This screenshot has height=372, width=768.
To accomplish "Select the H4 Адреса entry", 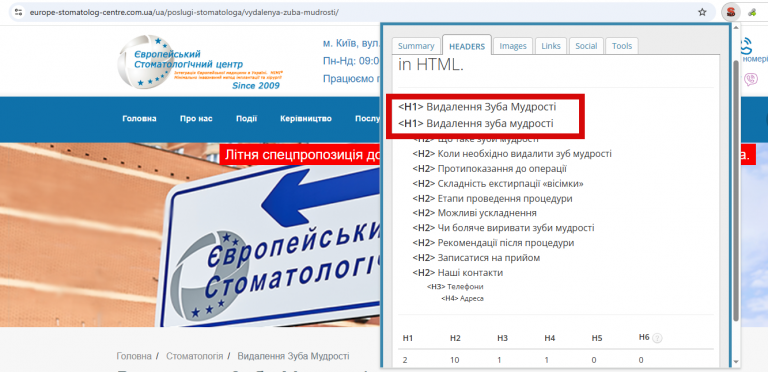I will [x=462, y=298].
